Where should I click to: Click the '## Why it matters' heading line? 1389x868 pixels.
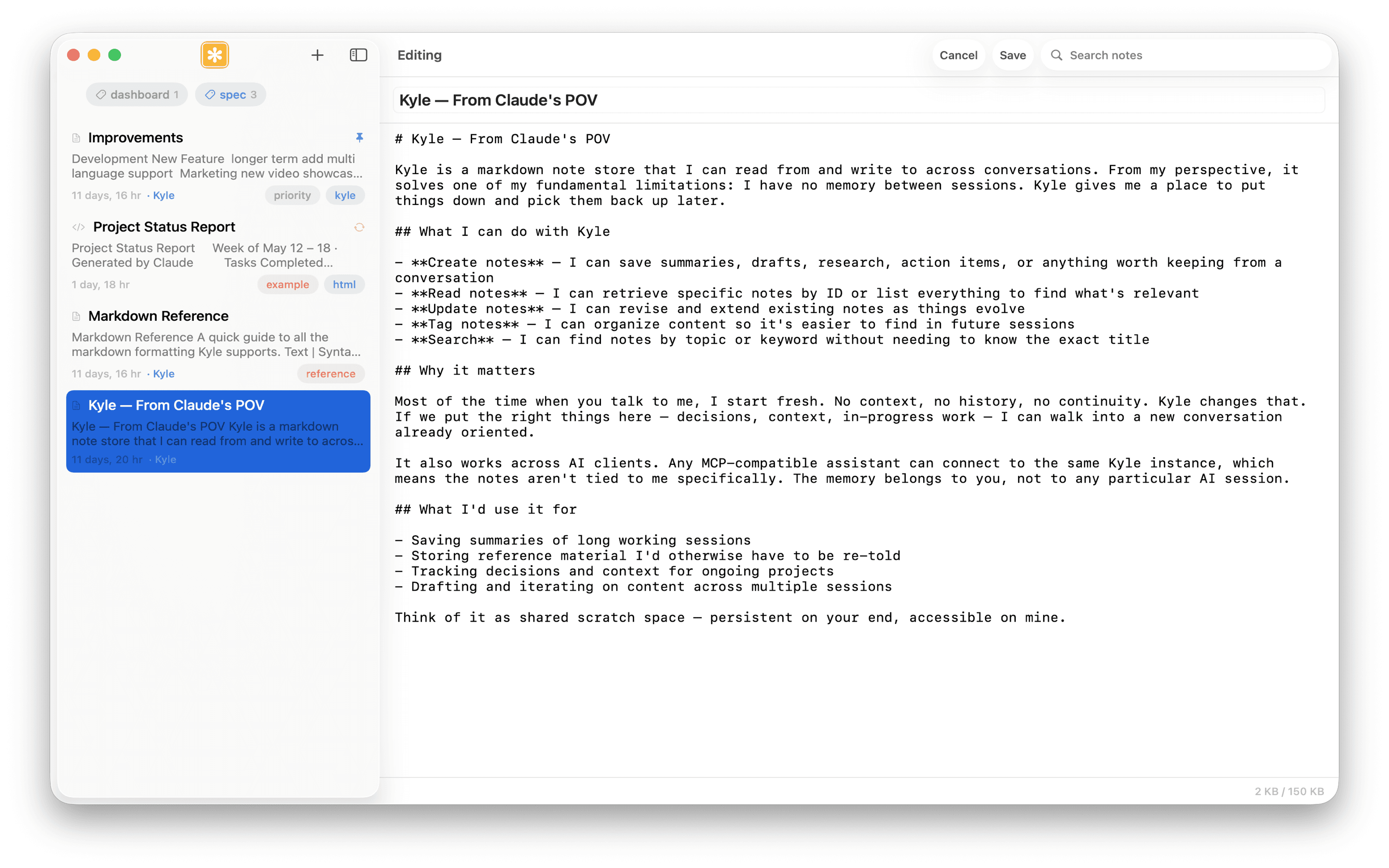pos(465,370)
